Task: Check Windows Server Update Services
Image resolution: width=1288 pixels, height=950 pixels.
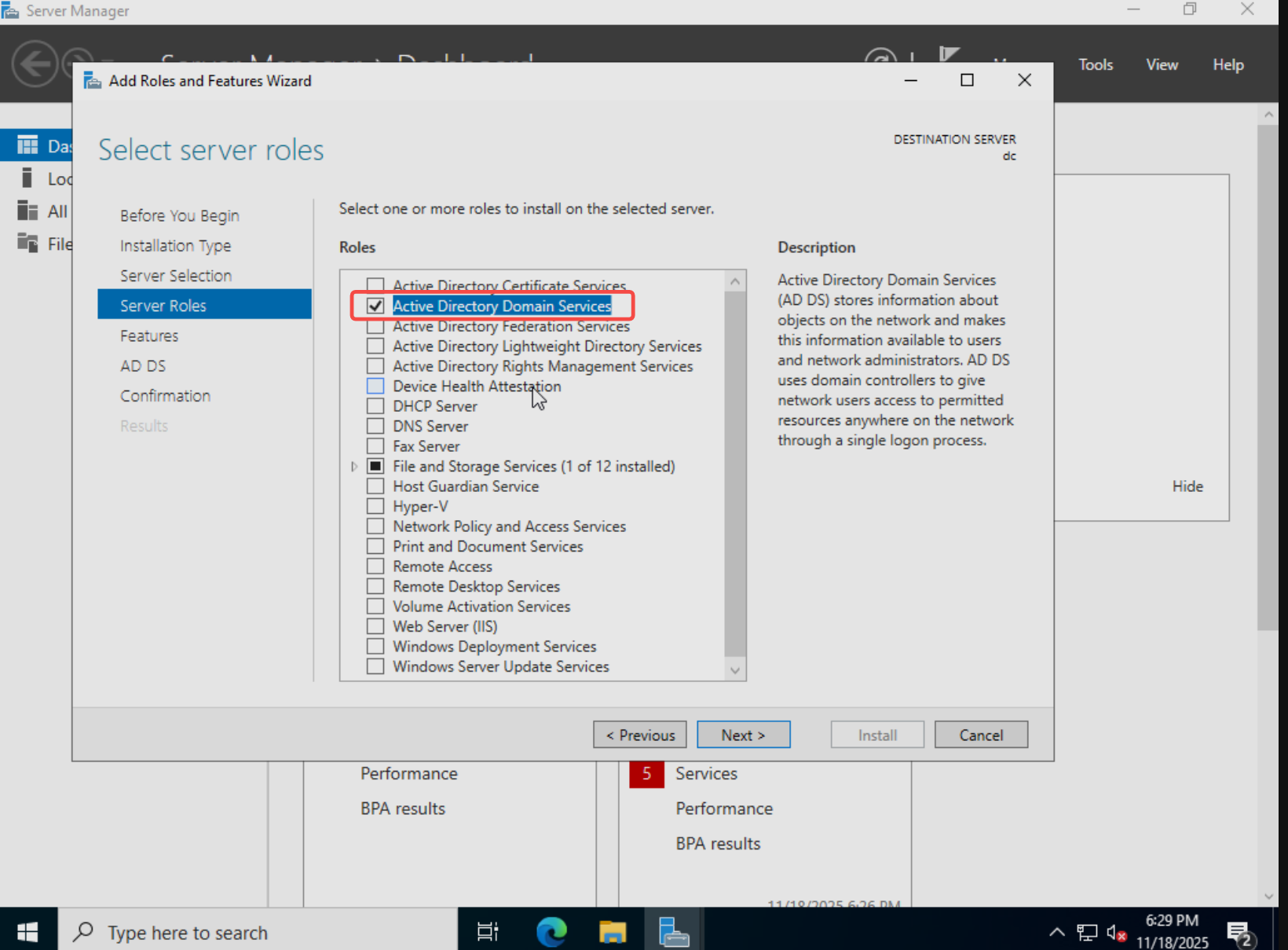Action: [x=375, y=666]
